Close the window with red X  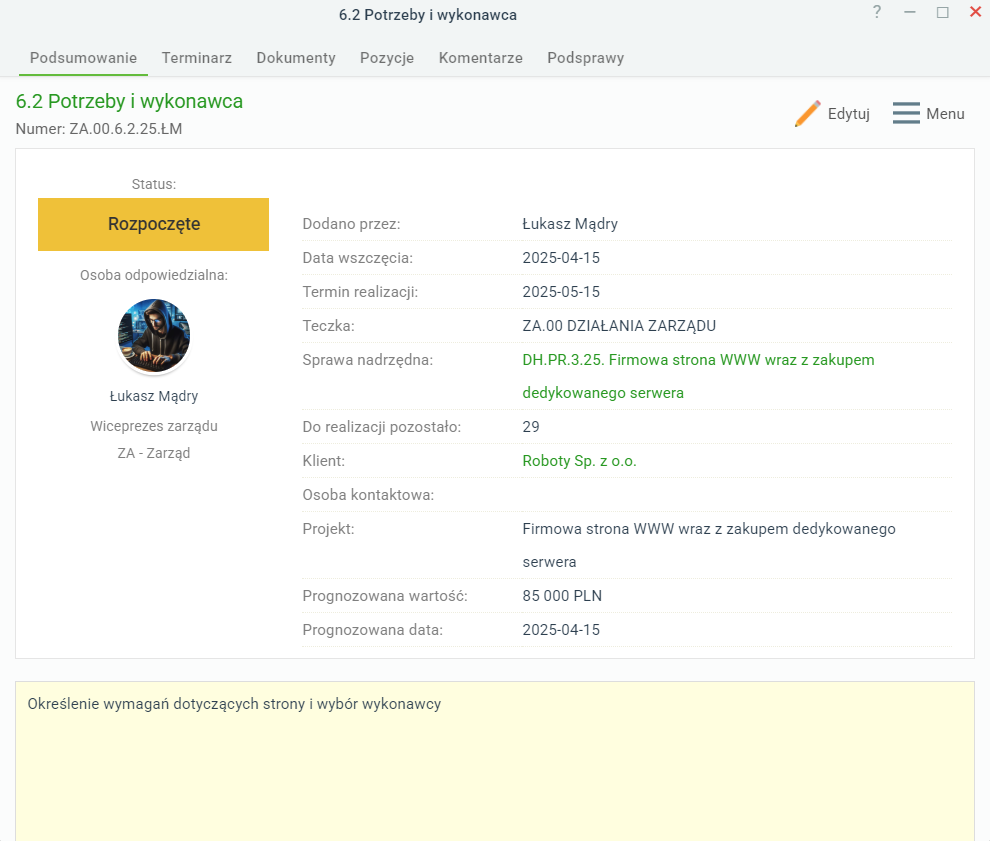tap(975, 12)
